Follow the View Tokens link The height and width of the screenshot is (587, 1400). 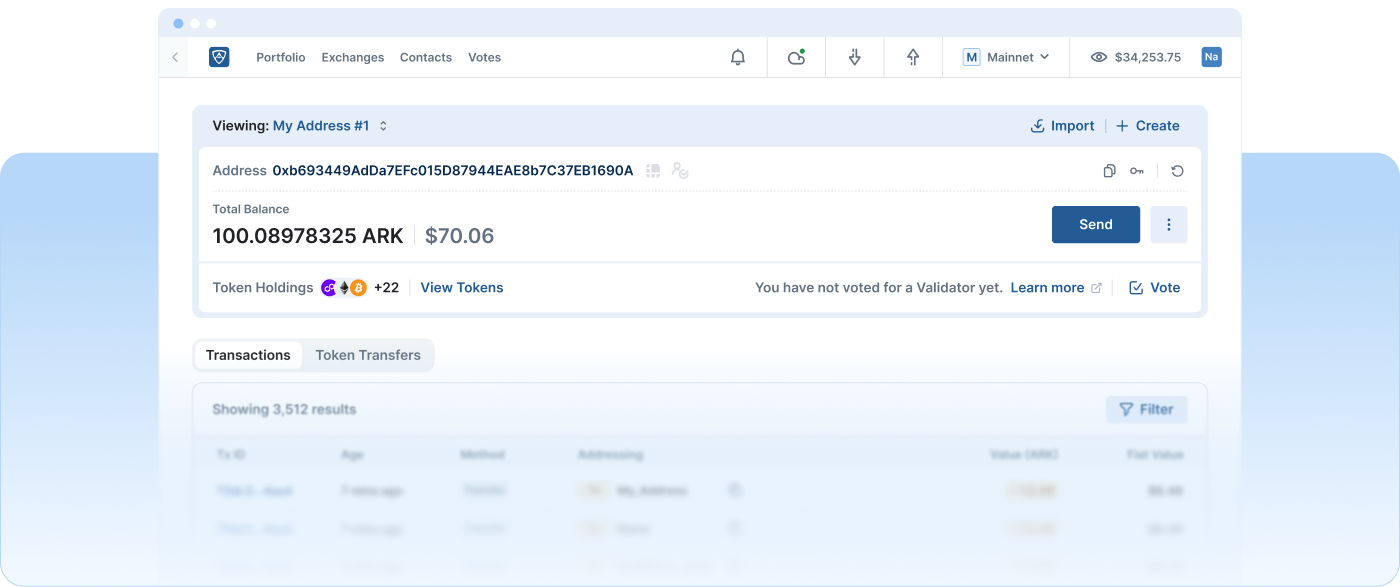[461, 288]
